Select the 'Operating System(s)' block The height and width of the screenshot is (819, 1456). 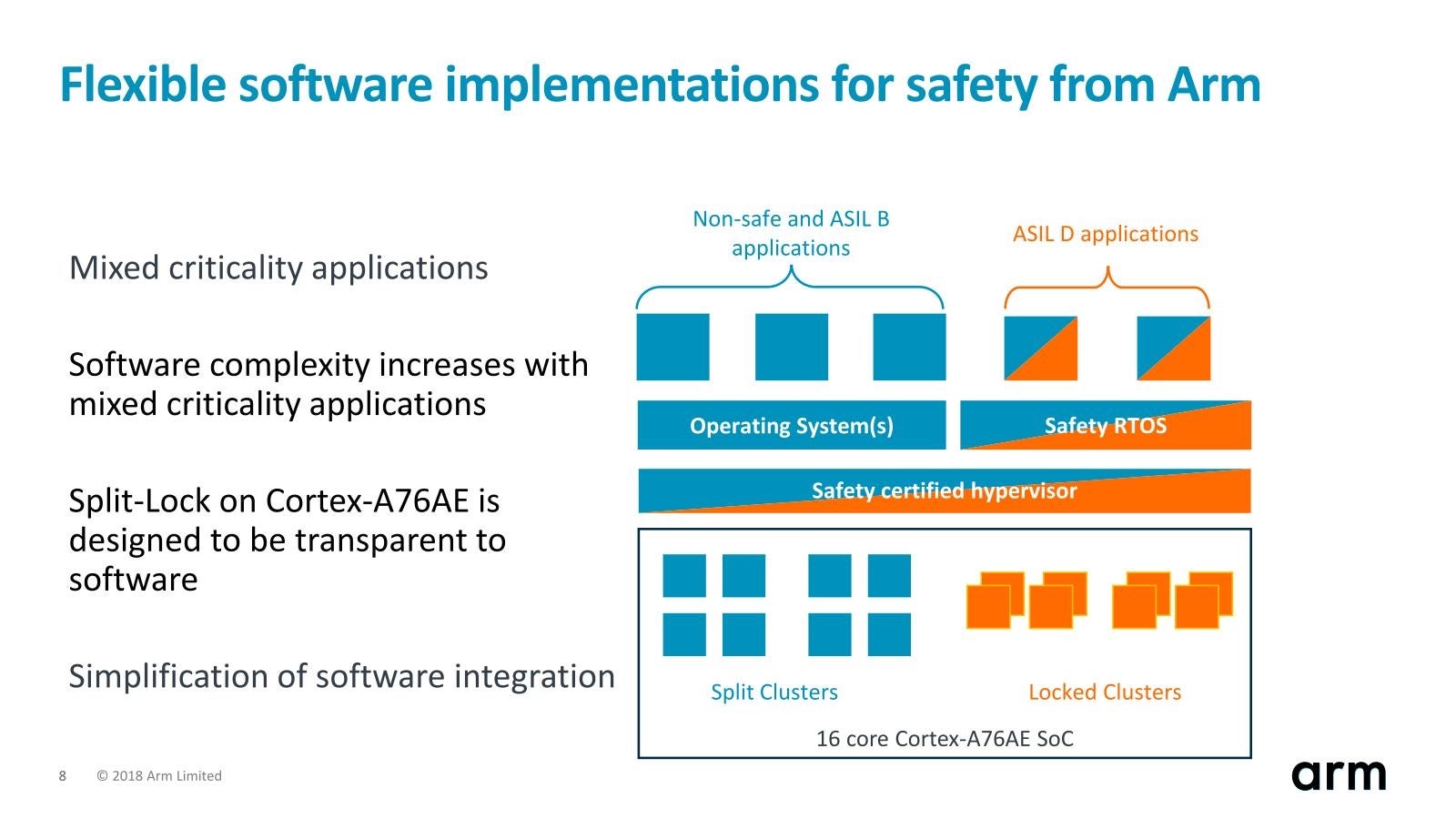pos(792,425)
